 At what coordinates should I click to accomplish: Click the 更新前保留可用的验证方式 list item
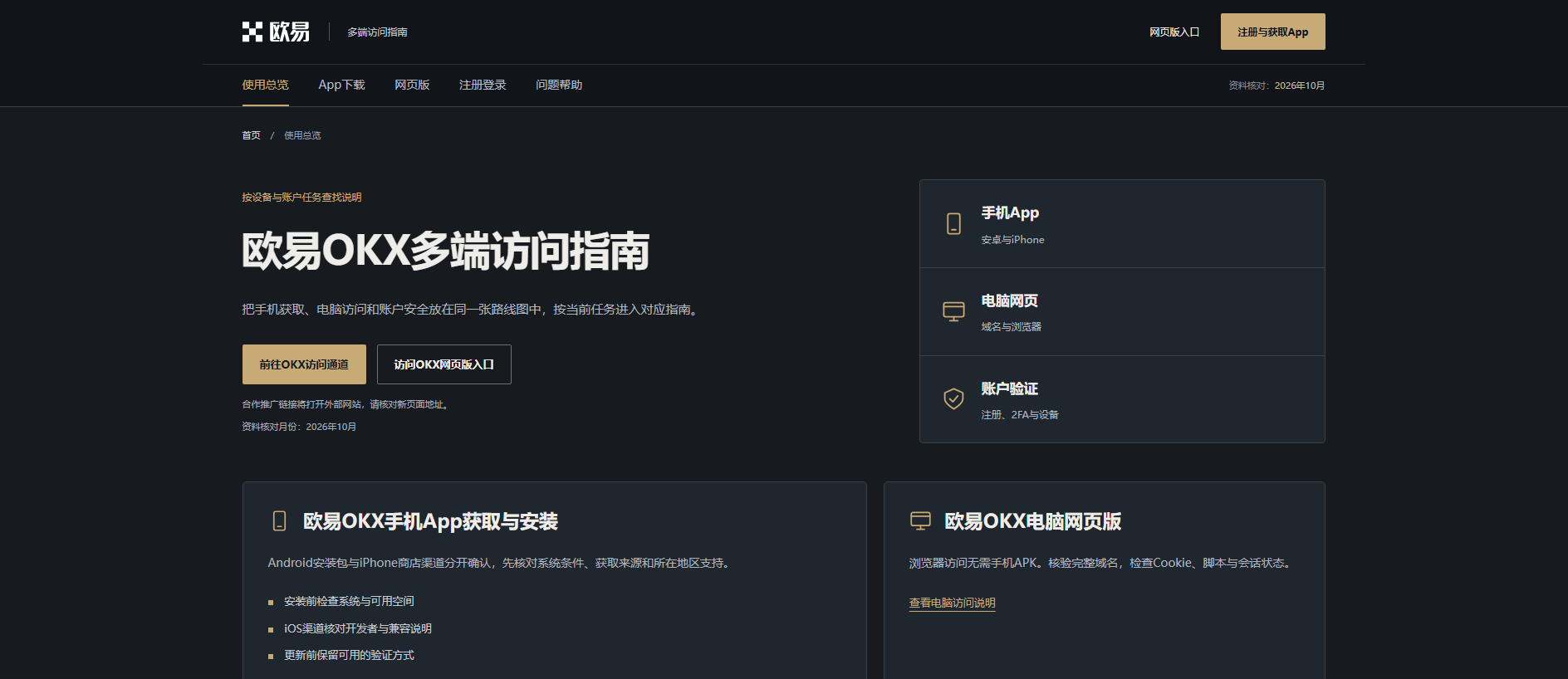pyautogui.click(x=349, y=655)
